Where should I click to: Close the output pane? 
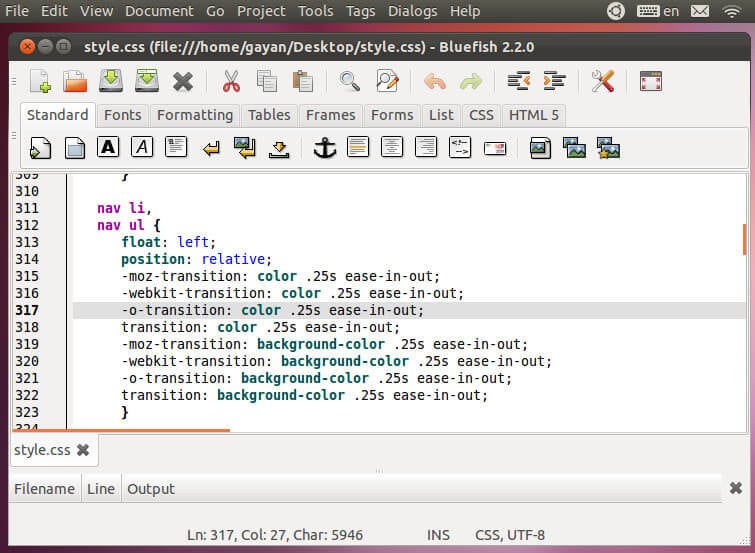pos(735,488)
